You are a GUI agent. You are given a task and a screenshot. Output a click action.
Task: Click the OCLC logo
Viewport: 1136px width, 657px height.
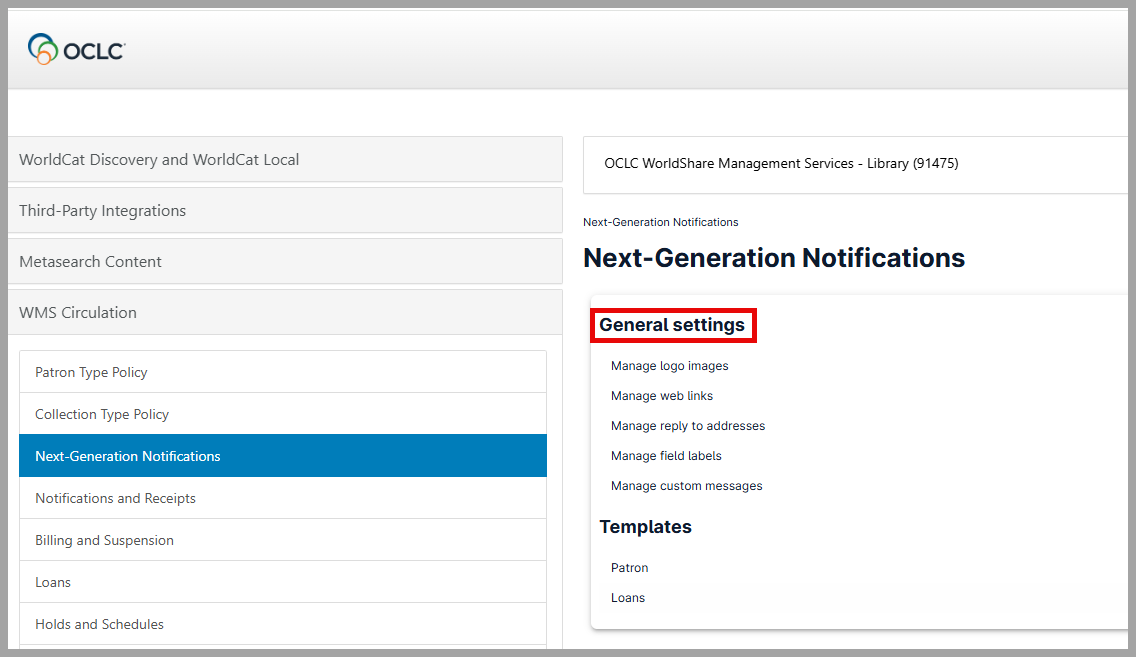coord(76,49)
